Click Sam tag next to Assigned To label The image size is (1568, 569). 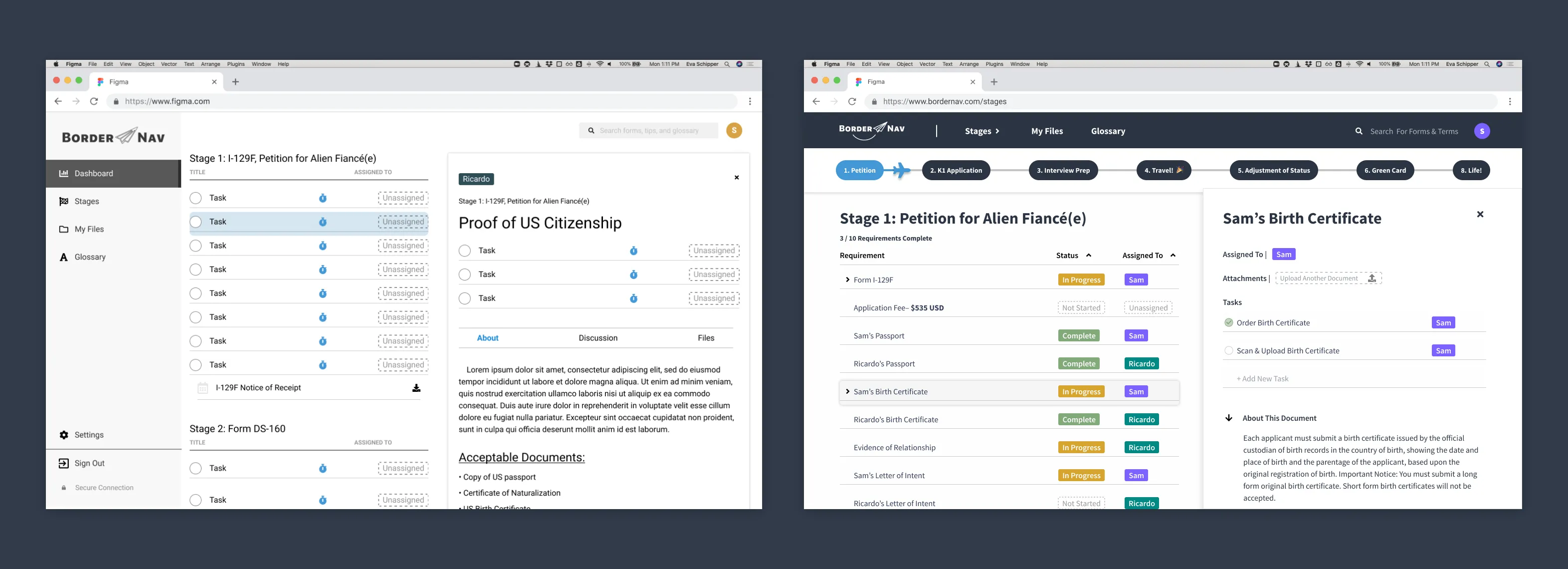click(1284, 255)
